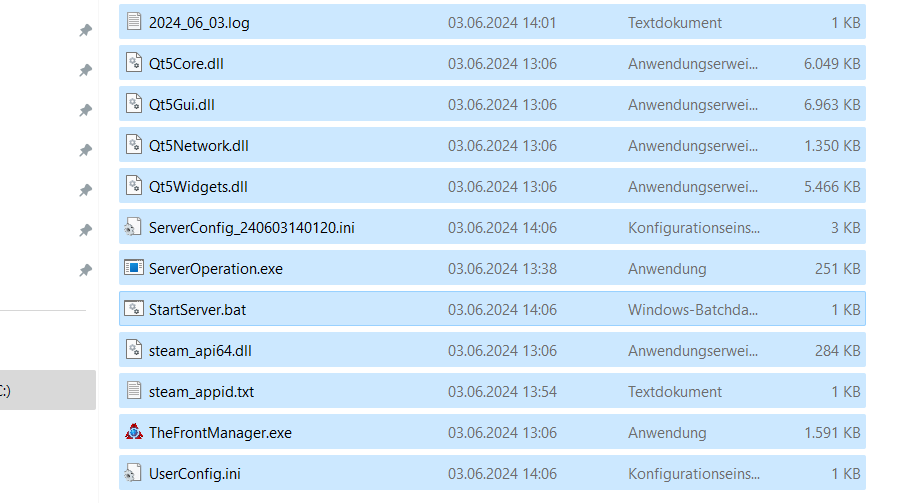Click the steam_appid.txt document icon
Image resolution: width=909 pixels, height=503 pixels.
(x=134, y=391)
